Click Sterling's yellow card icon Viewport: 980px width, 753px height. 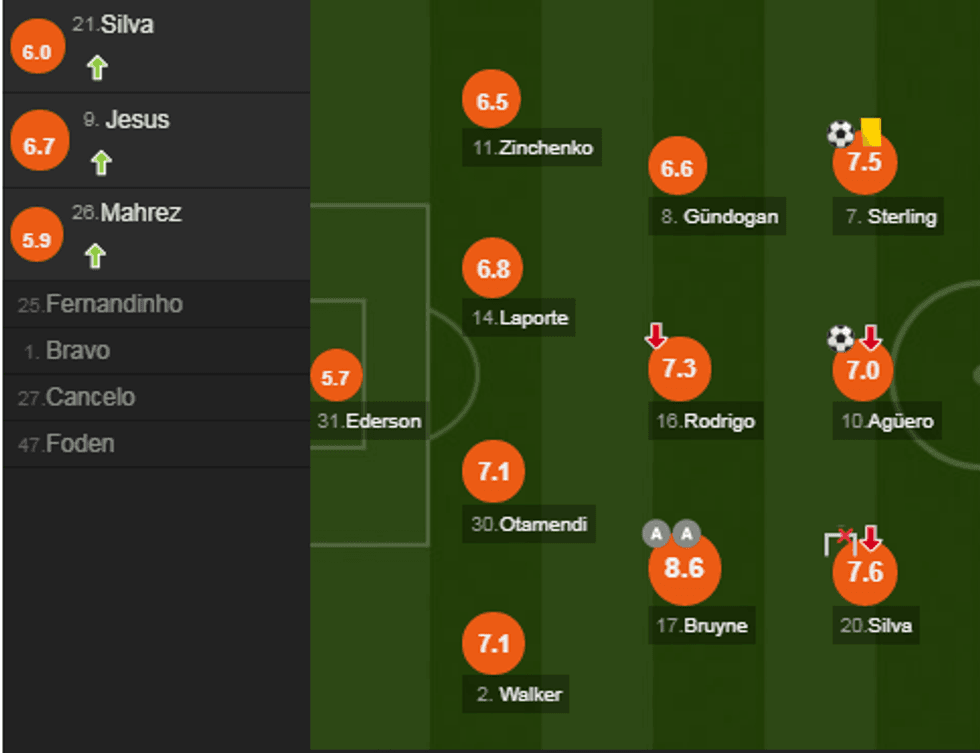click(x=870, y=130)
